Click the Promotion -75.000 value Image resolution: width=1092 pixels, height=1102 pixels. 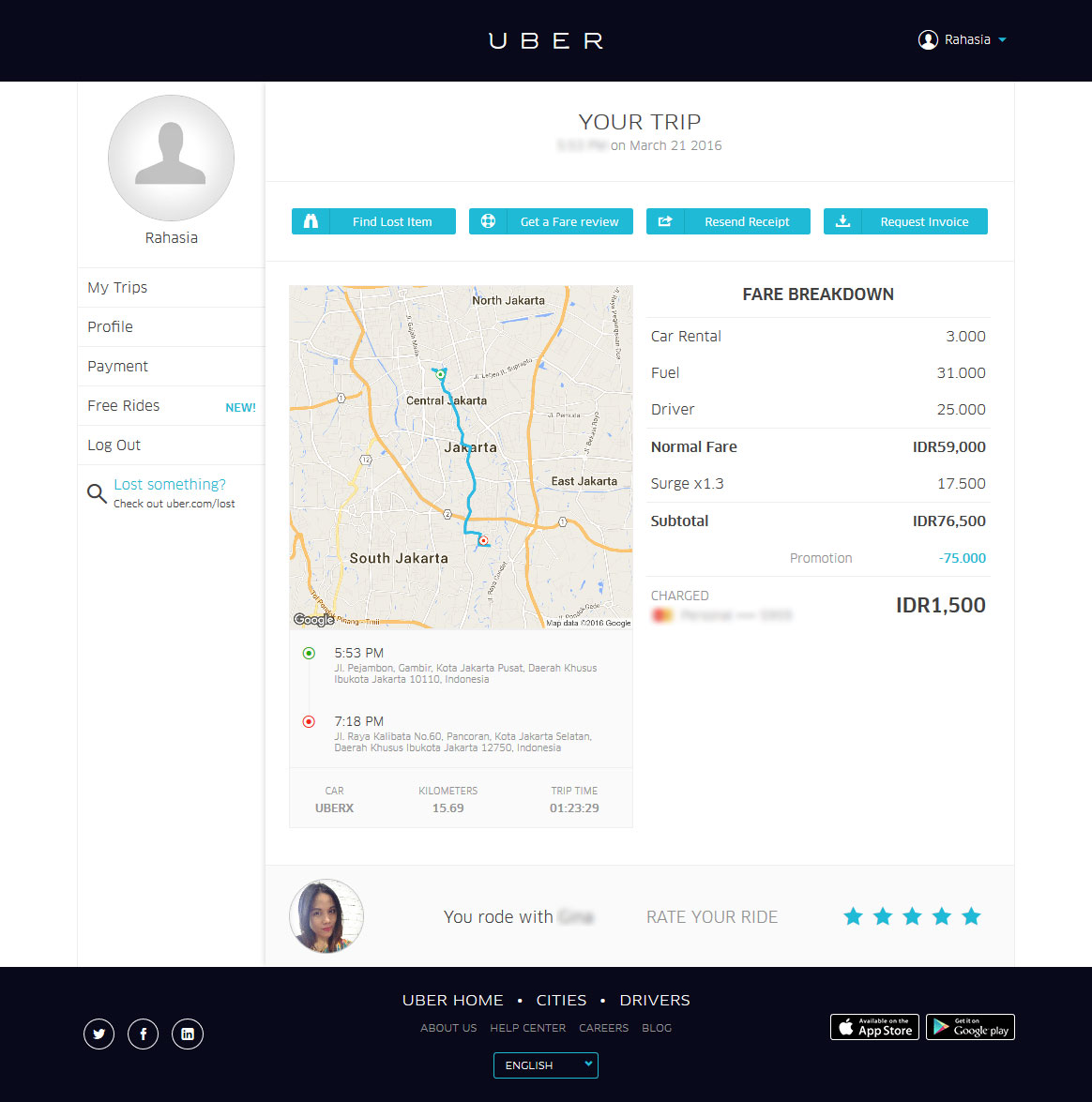pyautogui.click(x=962, y=558)
